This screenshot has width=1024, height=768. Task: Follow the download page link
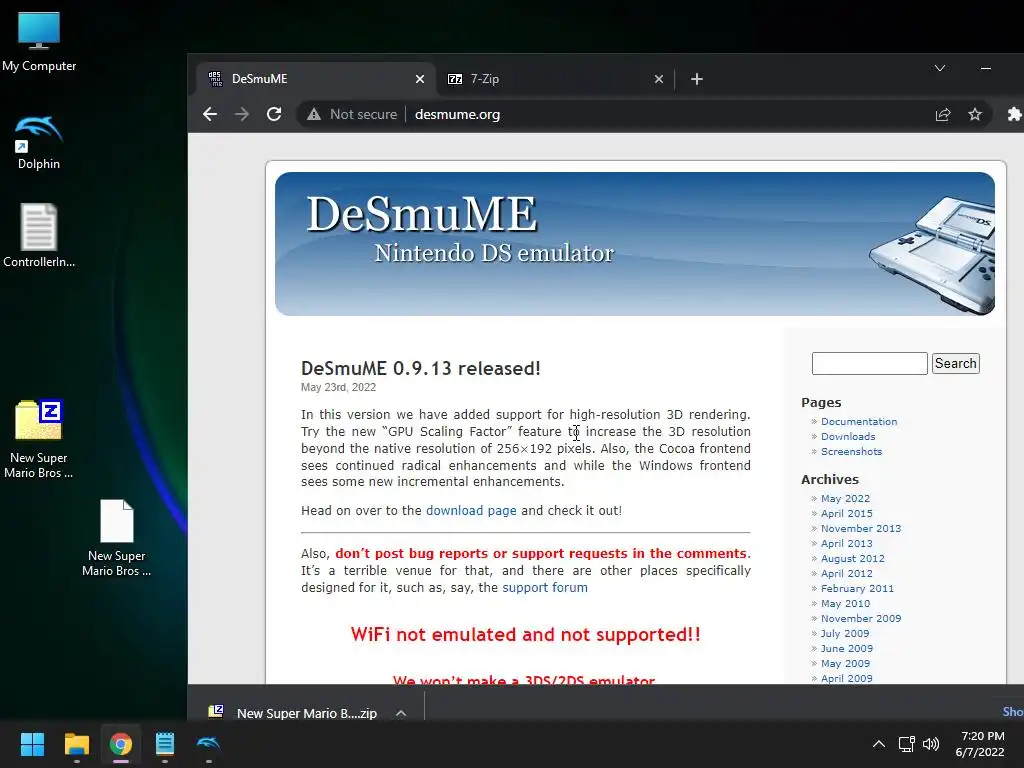pyautogui.click(x=471, y=511)
